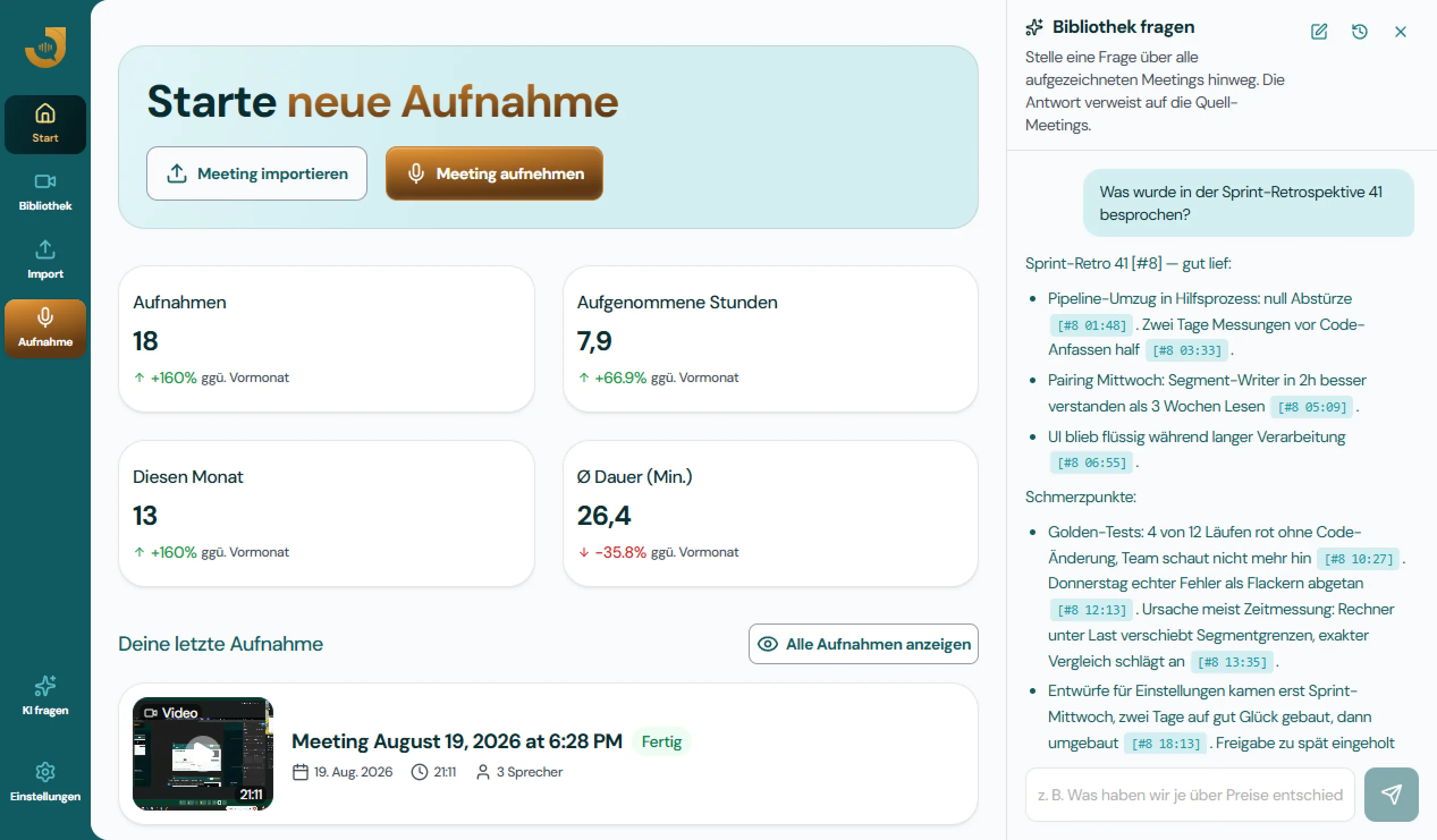This screenshot has height=840, width=1437.
Task: Open the last recording video thumbnail
Action: coord(203,753)
